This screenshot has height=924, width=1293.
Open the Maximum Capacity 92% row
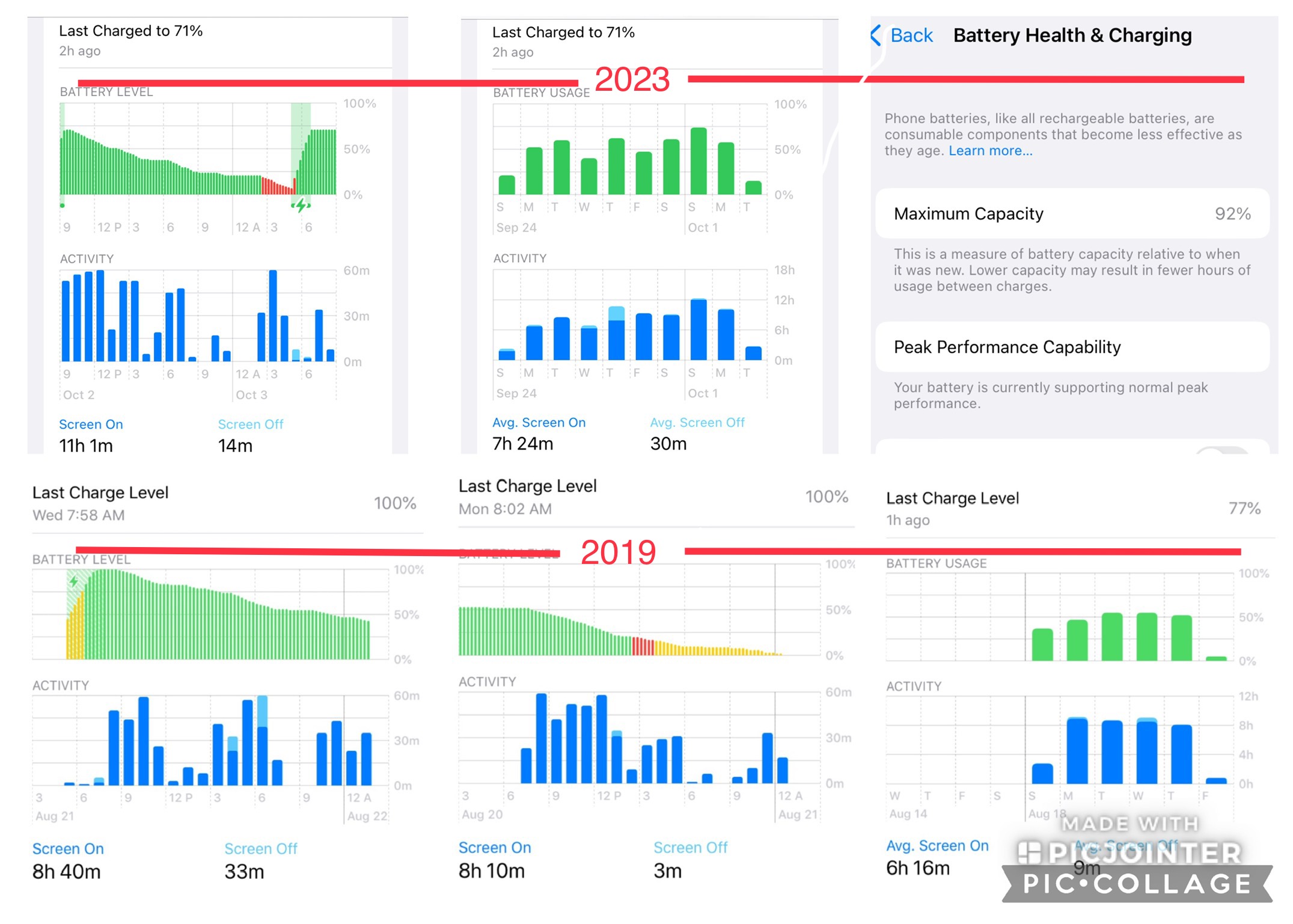[x=1072, y=214]
